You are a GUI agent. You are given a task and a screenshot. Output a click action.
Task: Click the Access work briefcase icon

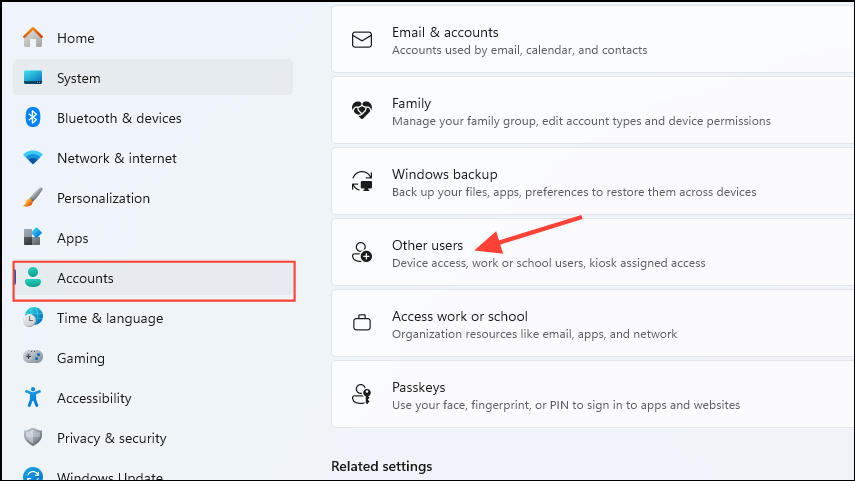click(x=362, y=323)
